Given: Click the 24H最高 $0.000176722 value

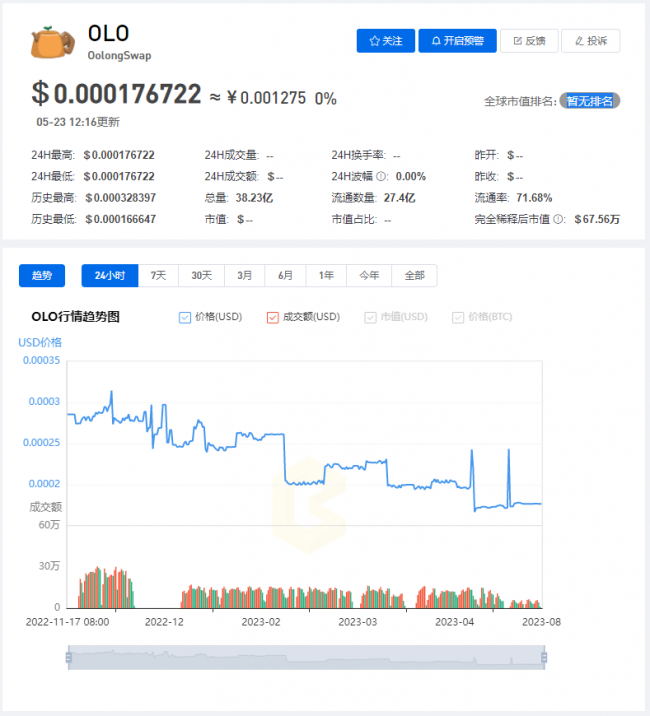Looking at the screenshot, I should tap(119, 155).
